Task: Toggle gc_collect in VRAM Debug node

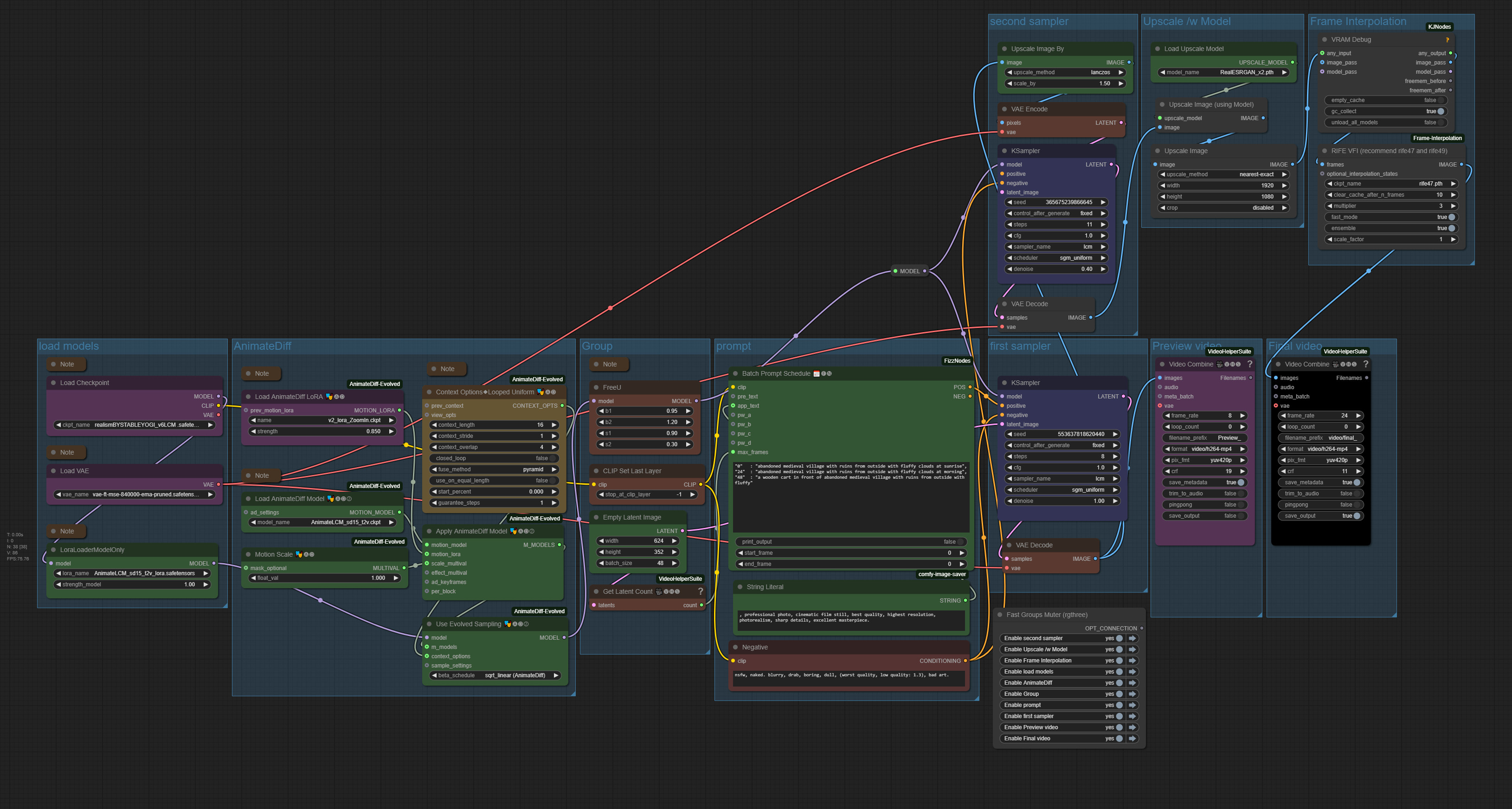Action: coord(1441,111)
